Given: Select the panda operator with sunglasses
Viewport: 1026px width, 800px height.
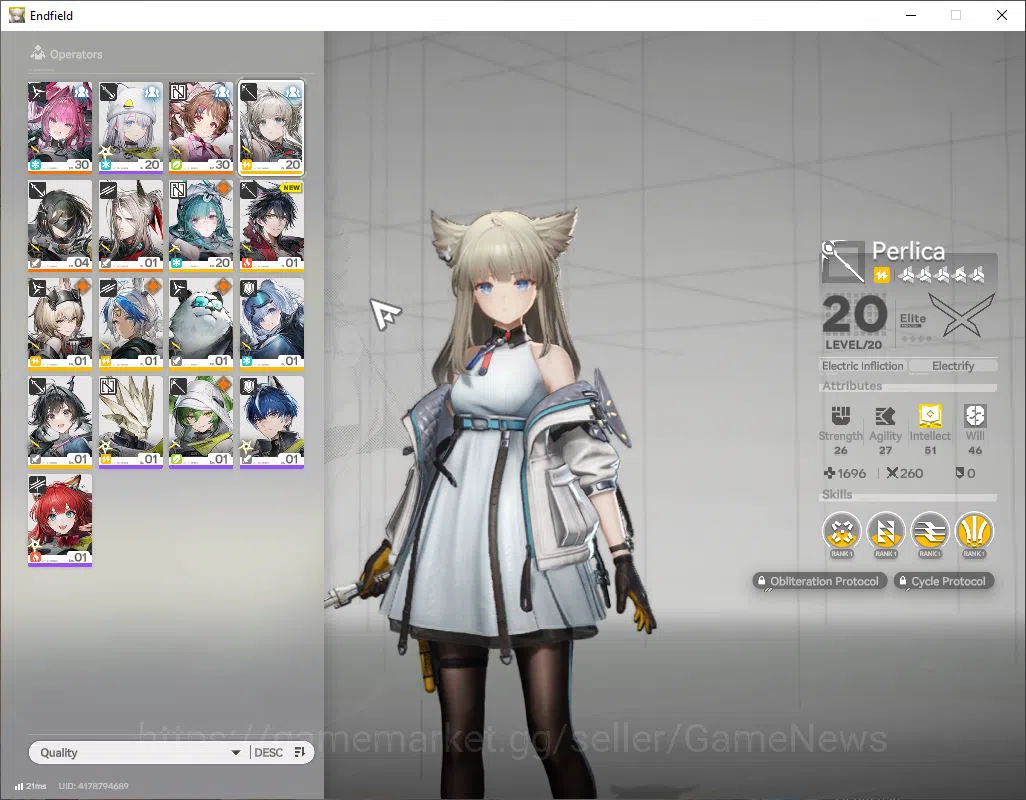Looking at the screenshot, I should (x=201, y=324).
